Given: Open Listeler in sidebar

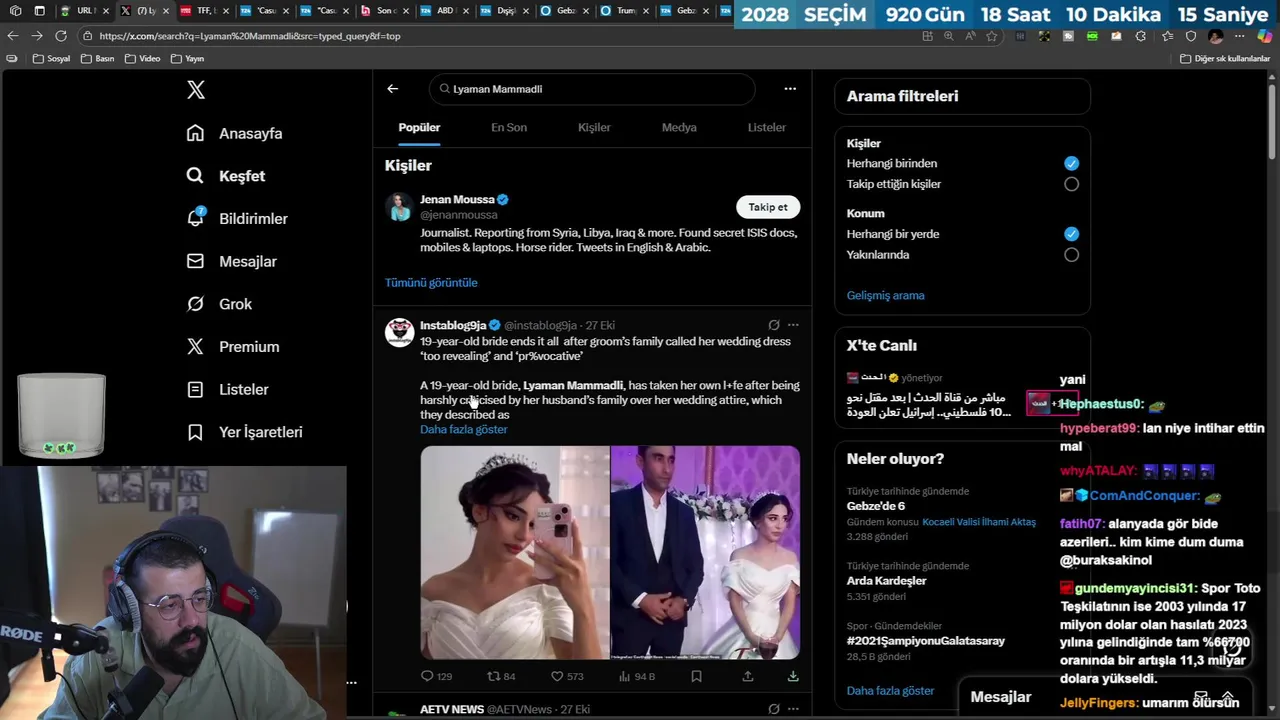Looking at the screenshot, I should 228,389.
